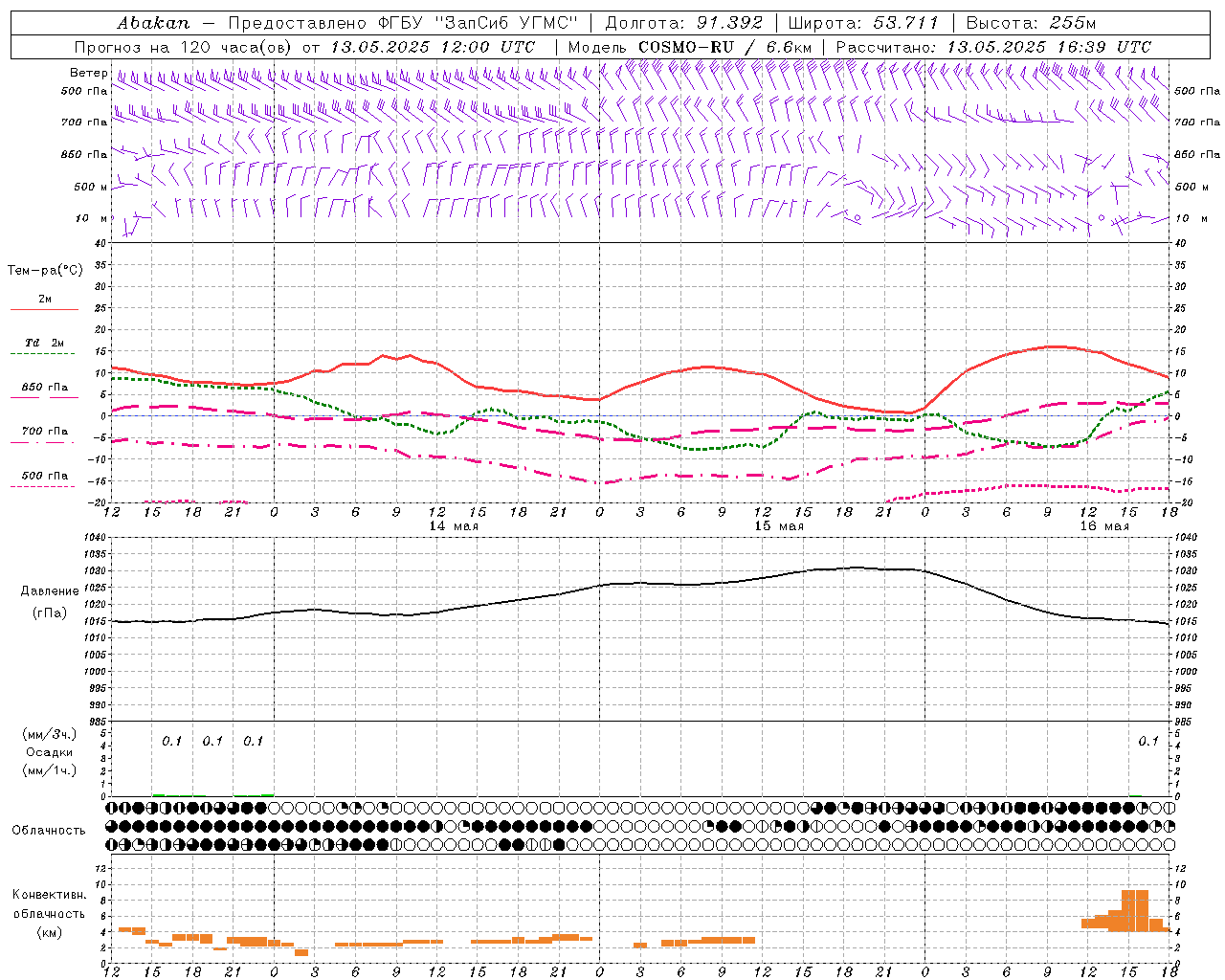Click the "(мм/3ч.)" precipitation unit label
The width and height of the screenshot is (1225, 980).
click(51, 734)
